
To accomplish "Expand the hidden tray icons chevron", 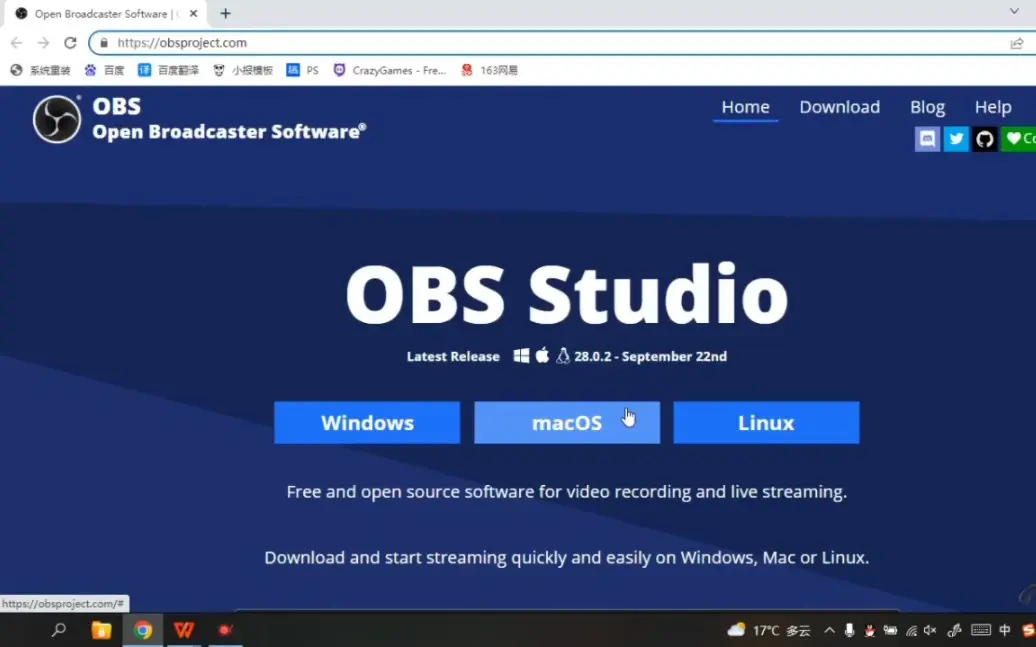I will tap(829, 630).
